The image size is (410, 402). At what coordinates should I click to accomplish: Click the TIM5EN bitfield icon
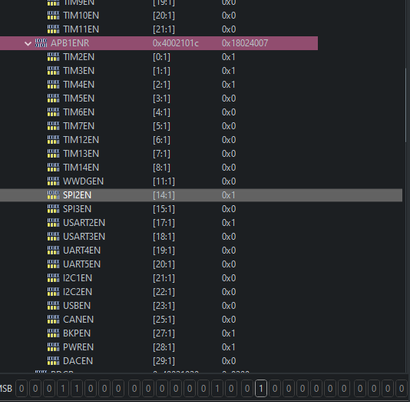(53, 99)
